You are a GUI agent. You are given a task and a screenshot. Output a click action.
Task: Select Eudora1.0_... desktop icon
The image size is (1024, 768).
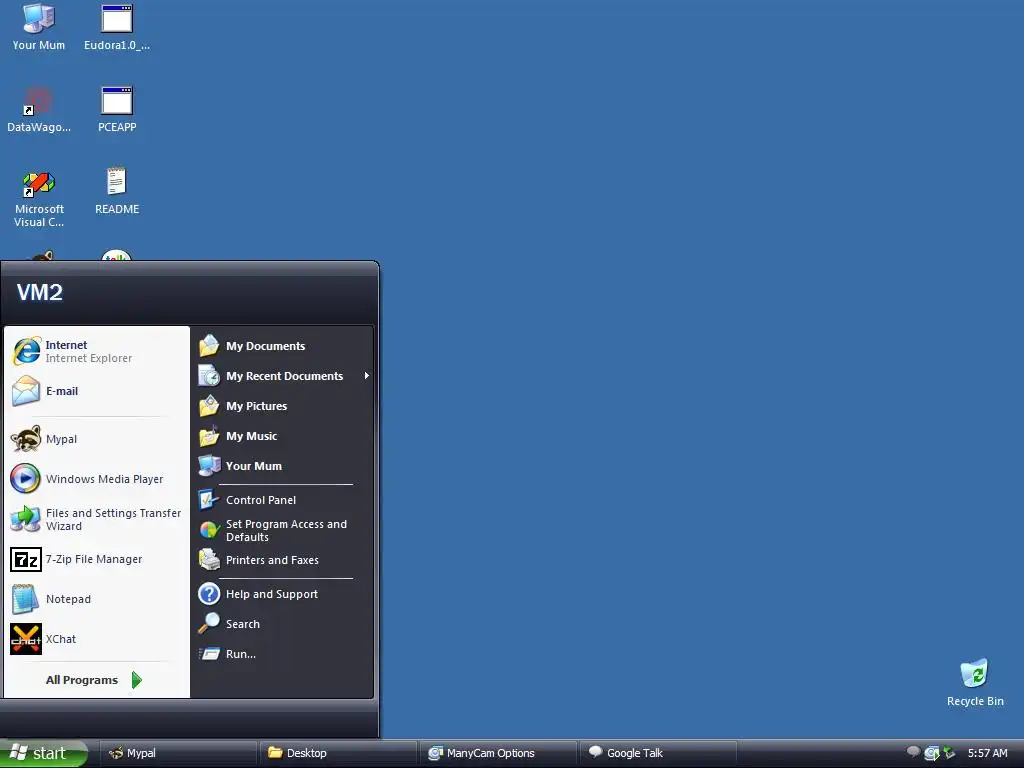pyautogui.click(x=117, y=27)
